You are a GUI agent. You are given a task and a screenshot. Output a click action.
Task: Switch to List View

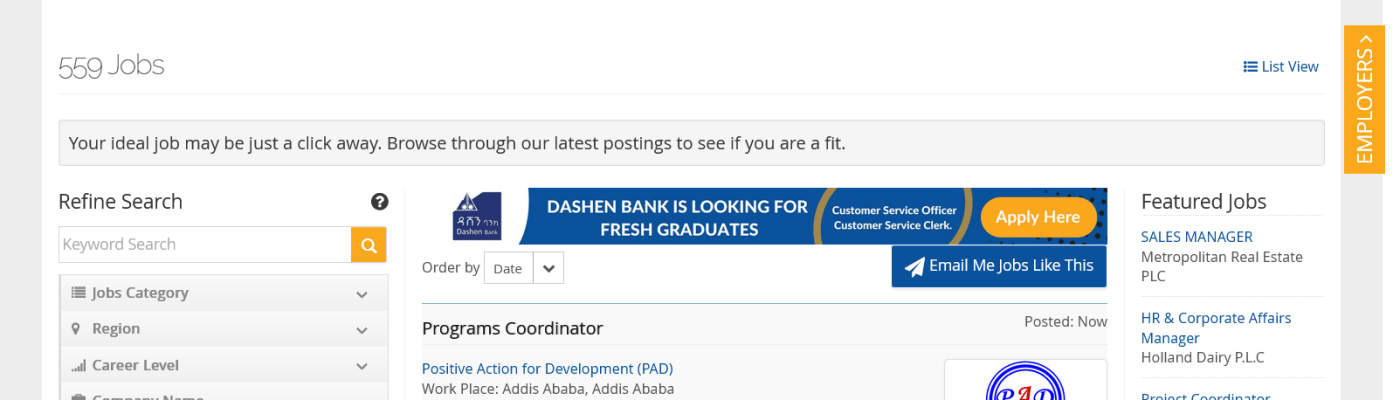click(1281, 67)
